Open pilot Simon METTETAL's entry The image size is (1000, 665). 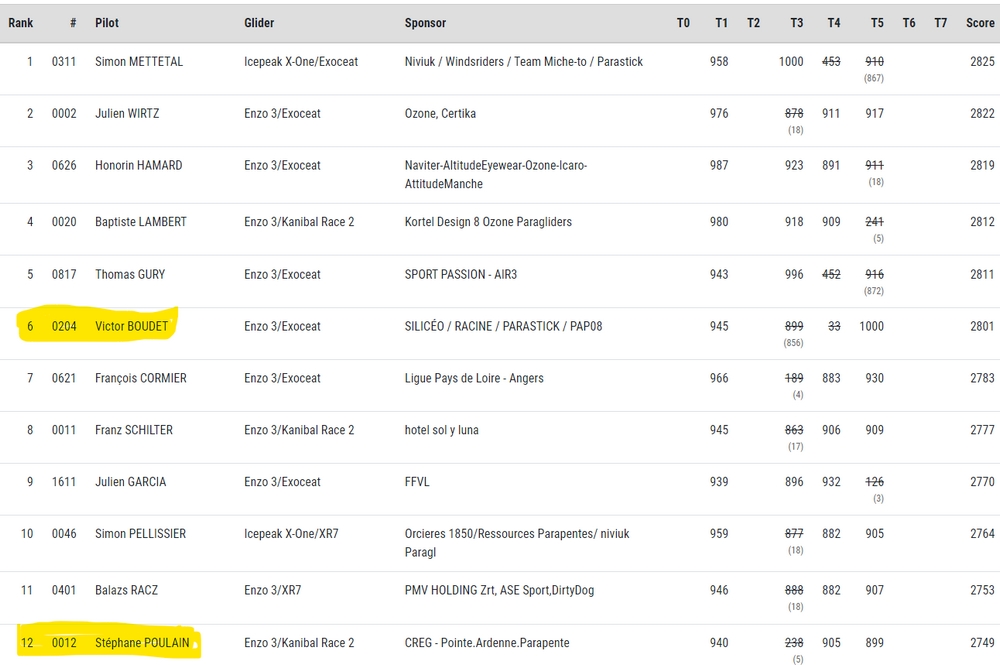(x=139, y=62)
